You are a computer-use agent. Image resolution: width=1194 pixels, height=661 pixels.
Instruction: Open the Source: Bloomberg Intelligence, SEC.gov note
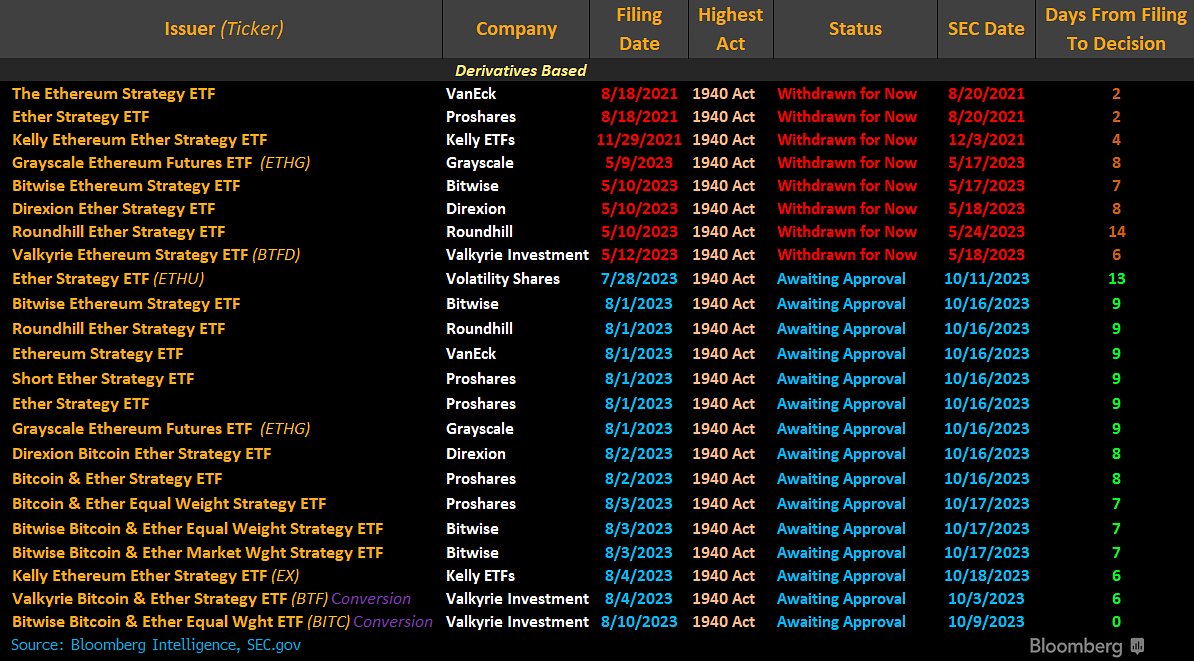[156, 645]
